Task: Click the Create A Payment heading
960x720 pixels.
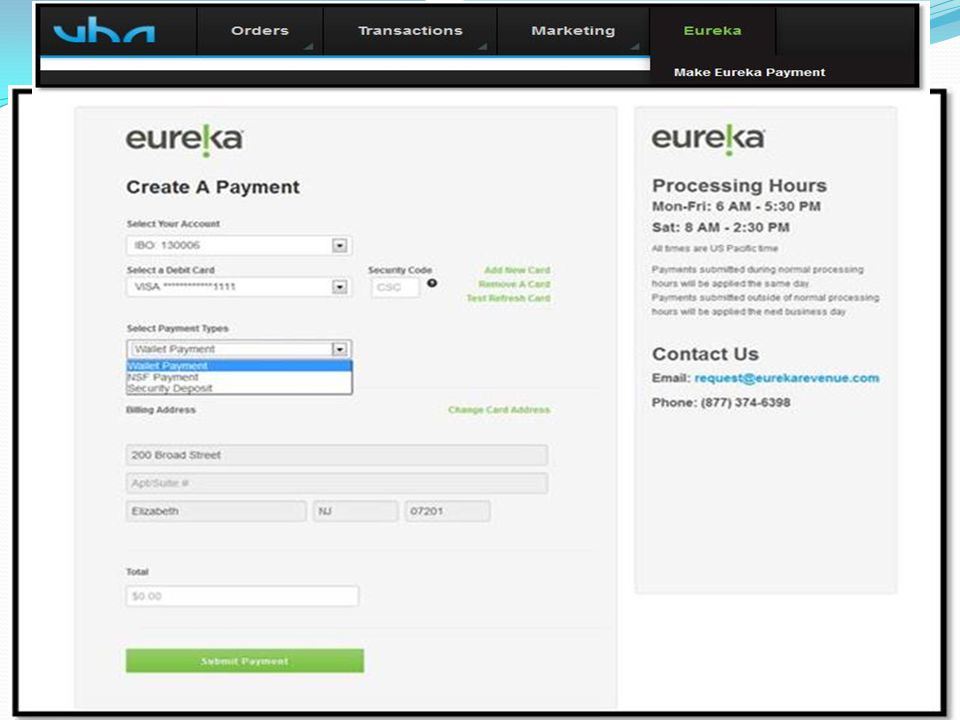Action: click(213, 187)
